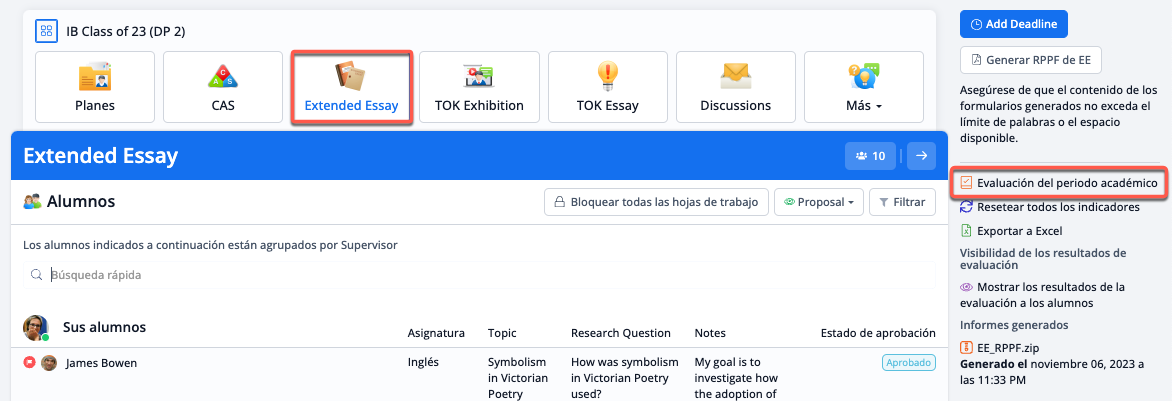
Task: Click the TOK Essay lightbulb icon
Action: pyautogui.click(x=607, y=76)
